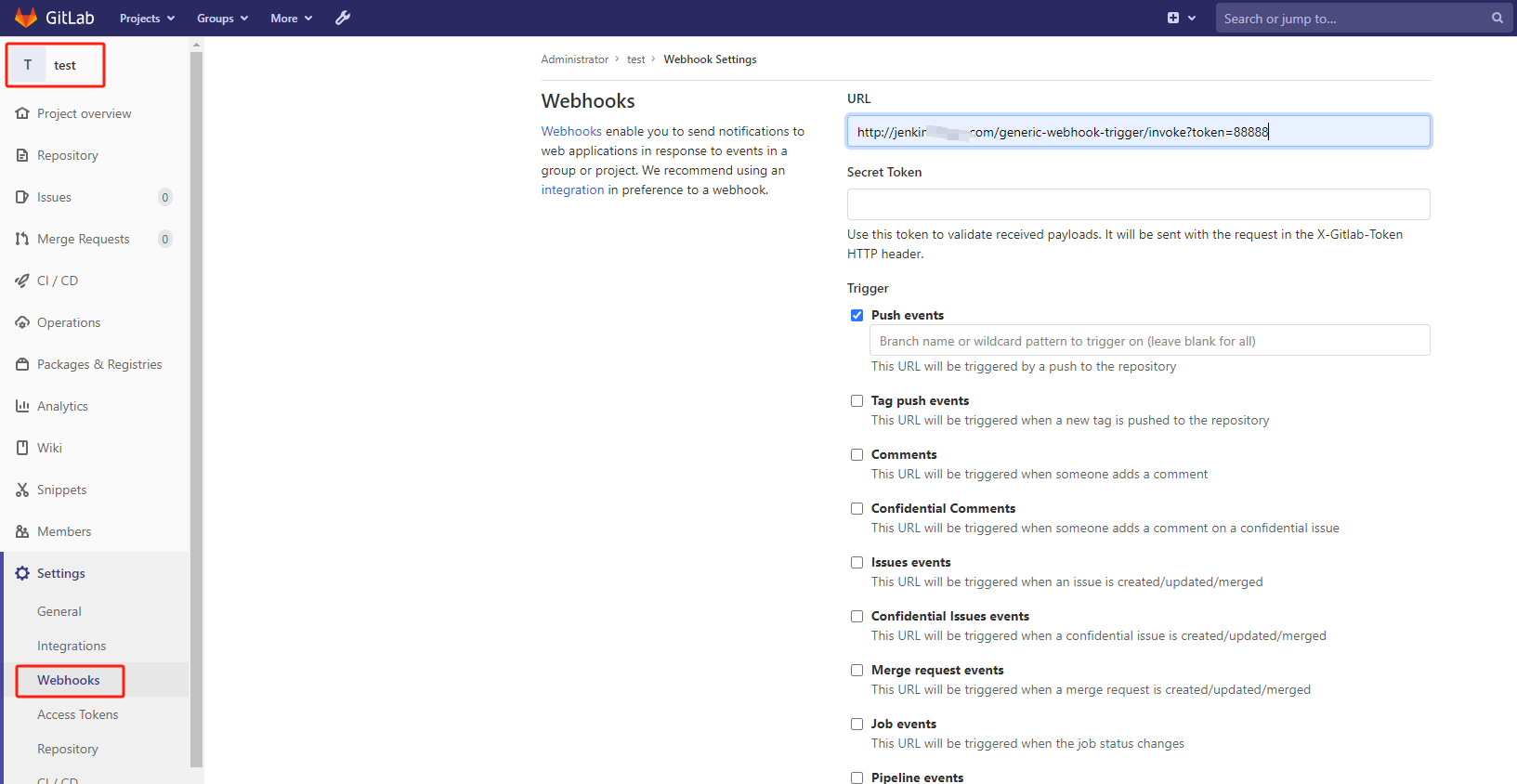Go to Project overview in sidebar
This screenshot has width=1517, height=784.
click(84, 113)
